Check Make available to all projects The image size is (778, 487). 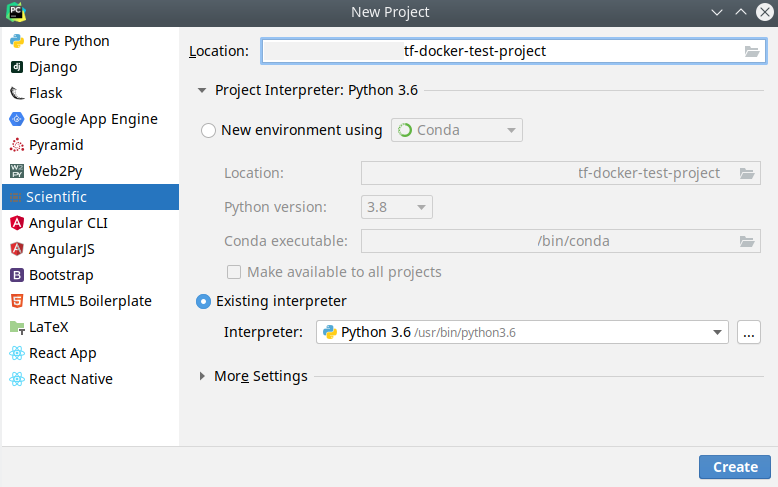(x=234, y=272)
